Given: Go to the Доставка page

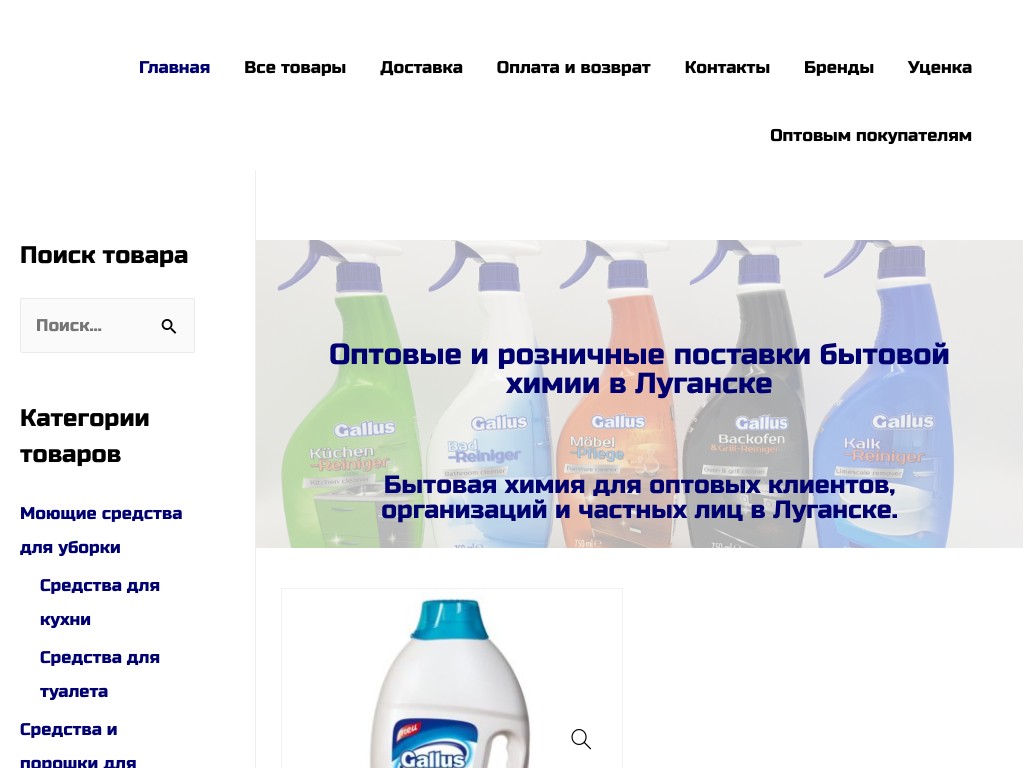Looking at the screenshot, I should (421, 67).
